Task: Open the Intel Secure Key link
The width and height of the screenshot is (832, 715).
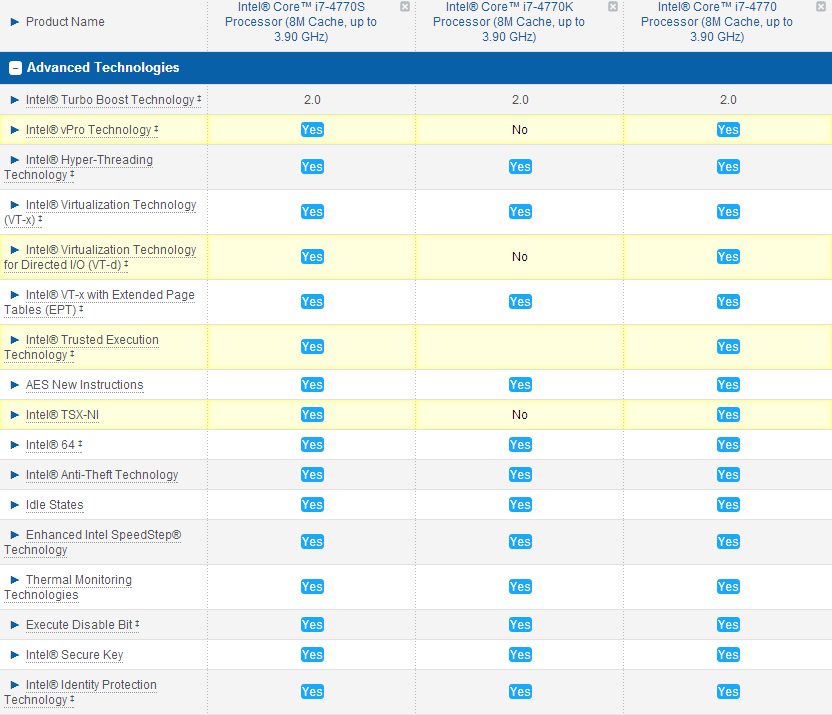Action: pos(74,655)
